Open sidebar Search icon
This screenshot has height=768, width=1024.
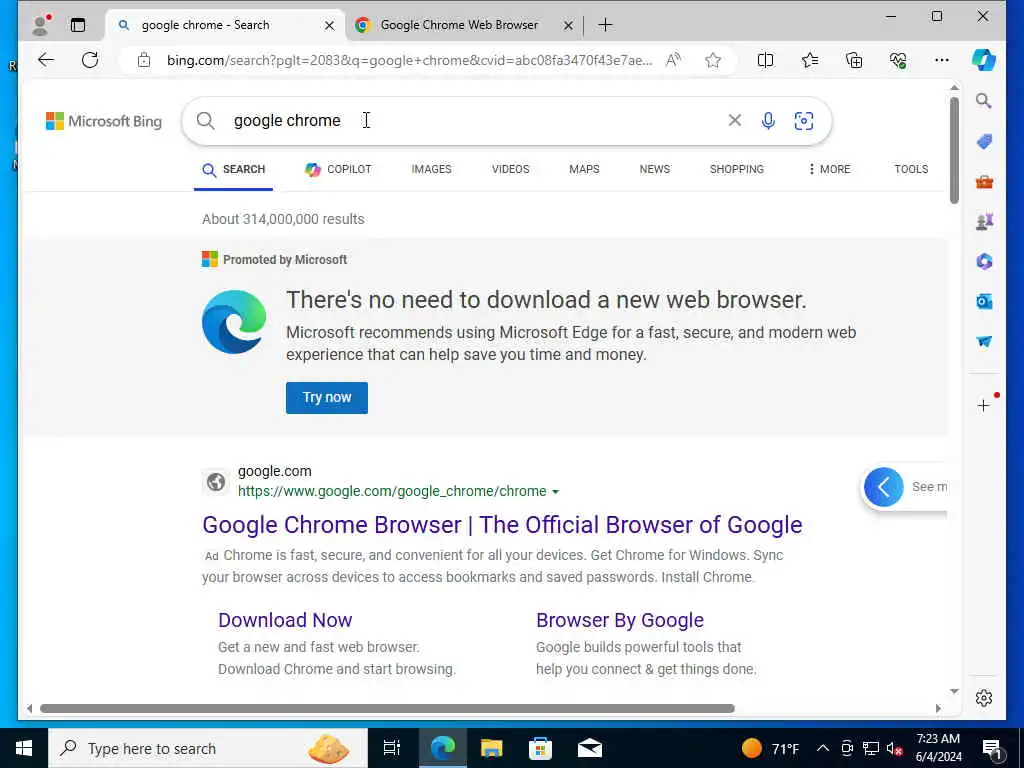pyautogui.click(x=984, y=101)
